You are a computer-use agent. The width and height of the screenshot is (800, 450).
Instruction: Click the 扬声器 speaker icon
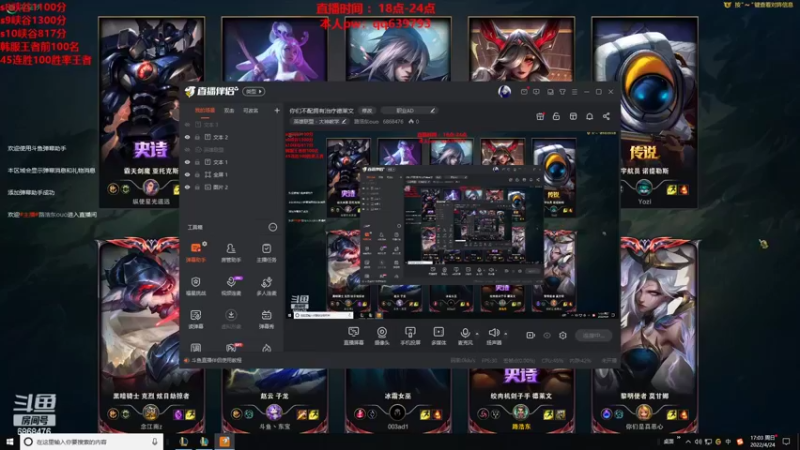(493, 333)
